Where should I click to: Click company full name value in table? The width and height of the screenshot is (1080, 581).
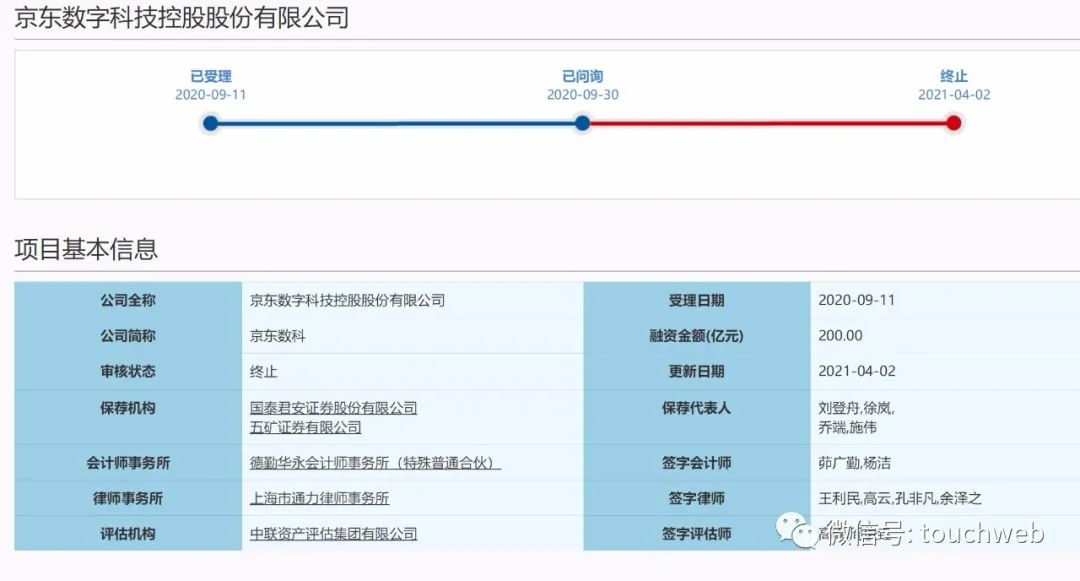tap(347, 300)
